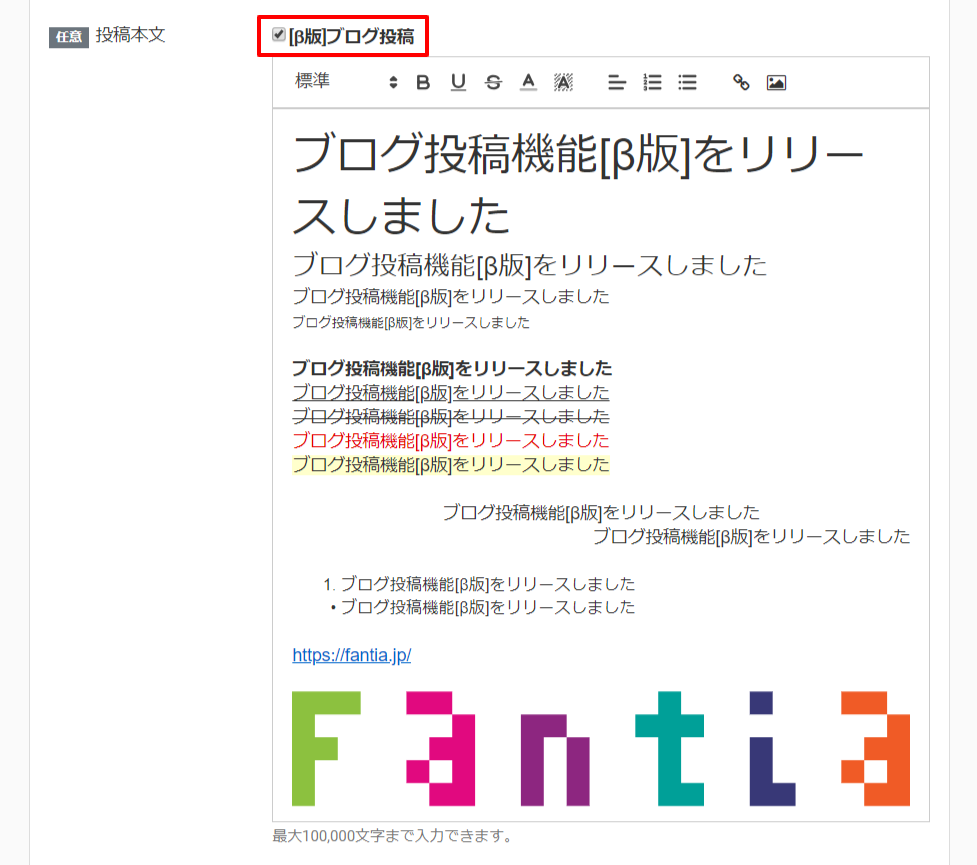The width and height of the screenshot is (977, 865).
Task: Apply underline formatting to text
Action: (457, 83)
